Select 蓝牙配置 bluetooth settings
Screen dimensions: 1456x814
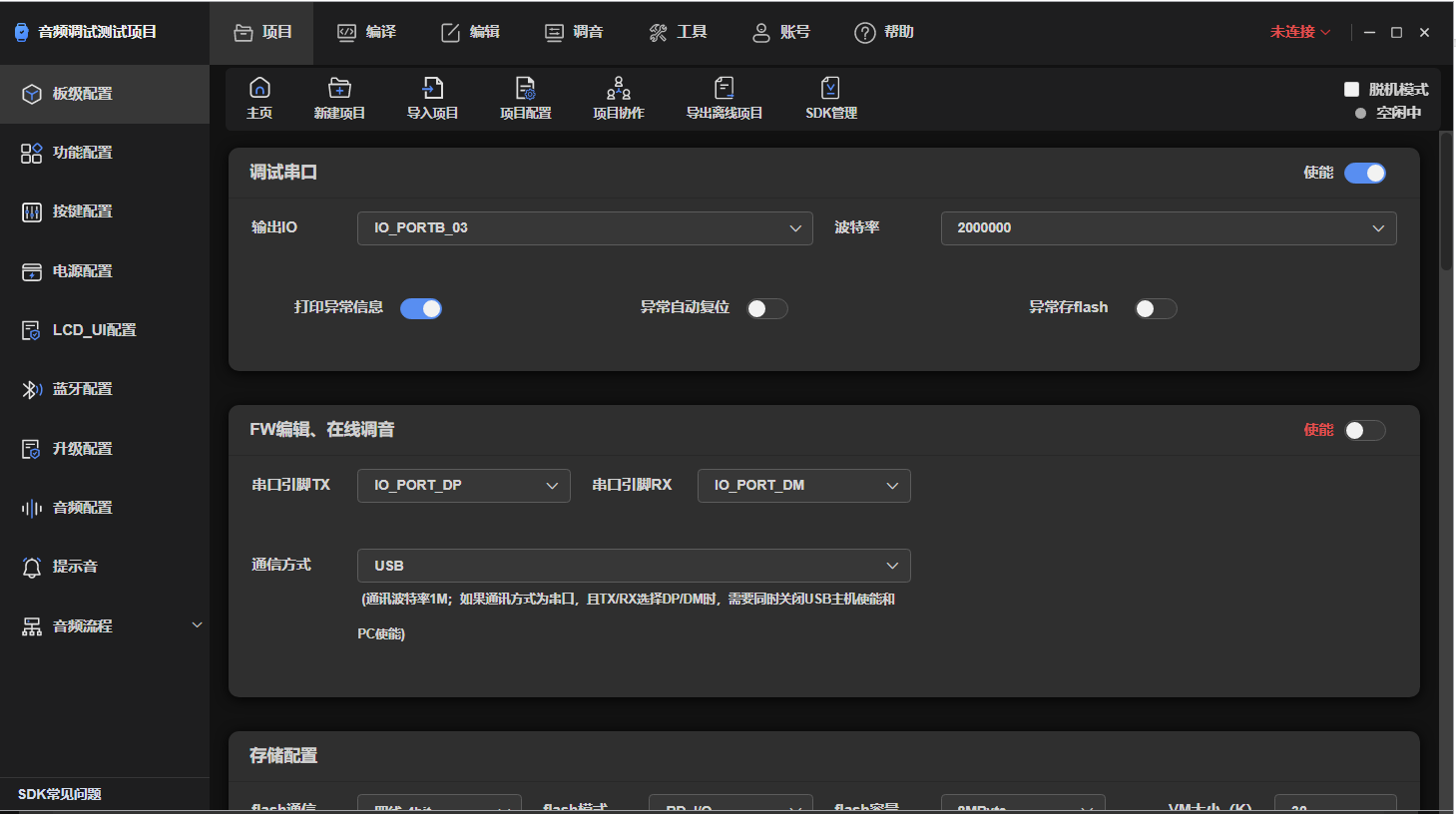(105, 389)
